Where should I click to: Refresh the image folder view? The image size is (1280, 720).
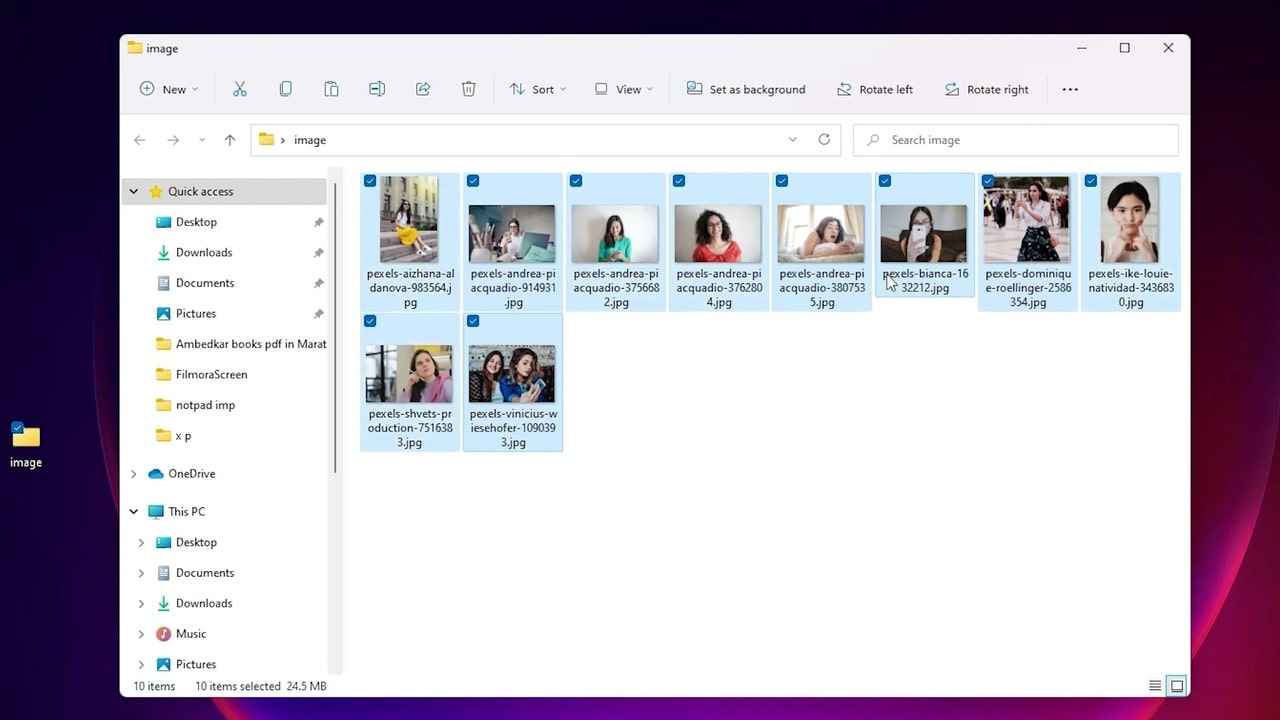click(824, 140)
